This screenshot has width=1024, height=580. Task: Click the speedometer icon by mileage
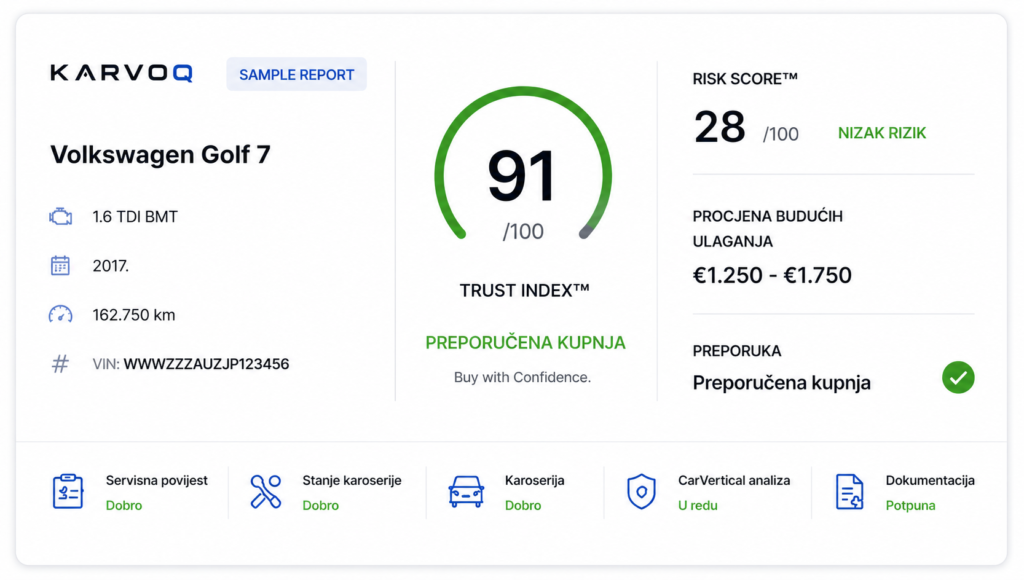click(61, 314)
